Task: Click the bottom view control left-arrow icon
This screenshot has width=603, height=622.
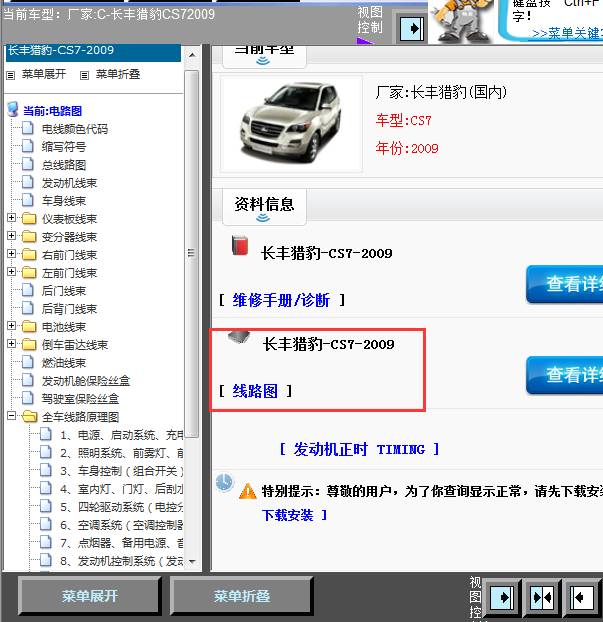Action: point(581,597)
